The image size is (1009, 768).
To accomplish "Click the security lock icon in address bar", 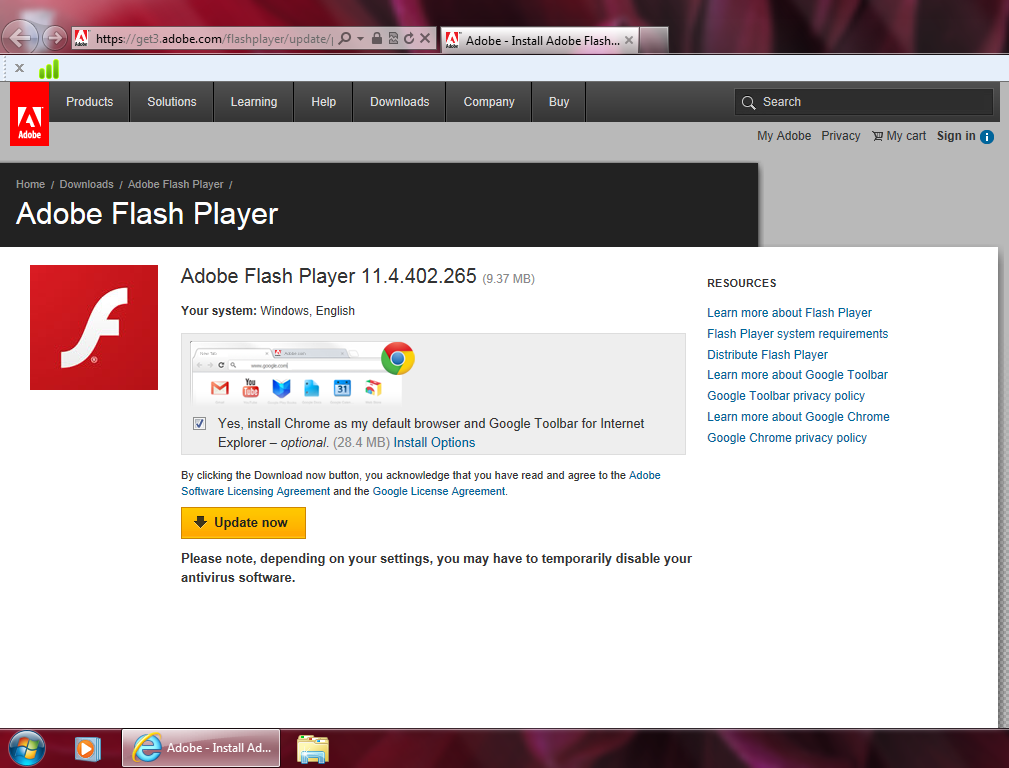I will 376,39.
